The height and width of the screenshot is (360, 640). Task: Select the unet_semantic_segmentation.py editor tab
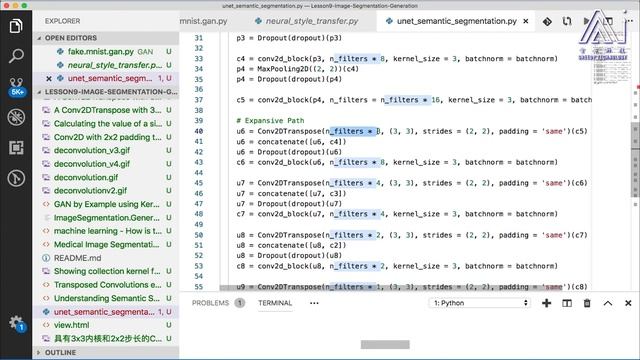pos(457,21)
